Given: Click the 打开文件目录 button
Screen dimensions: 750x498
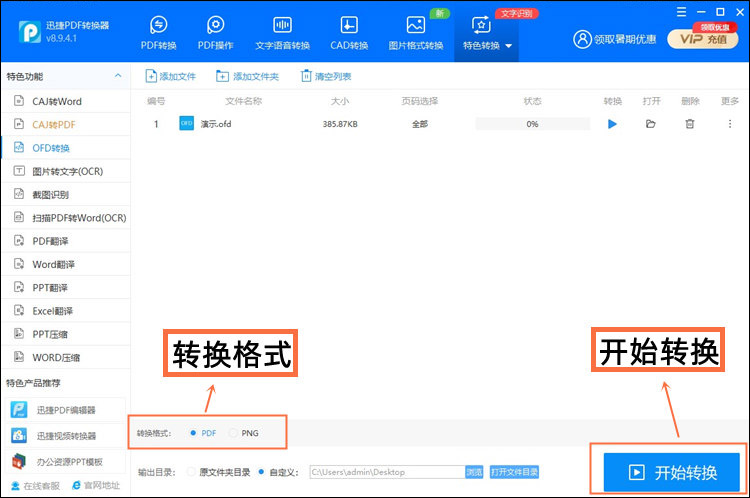Looking at the screenshot, I should 514,472.
